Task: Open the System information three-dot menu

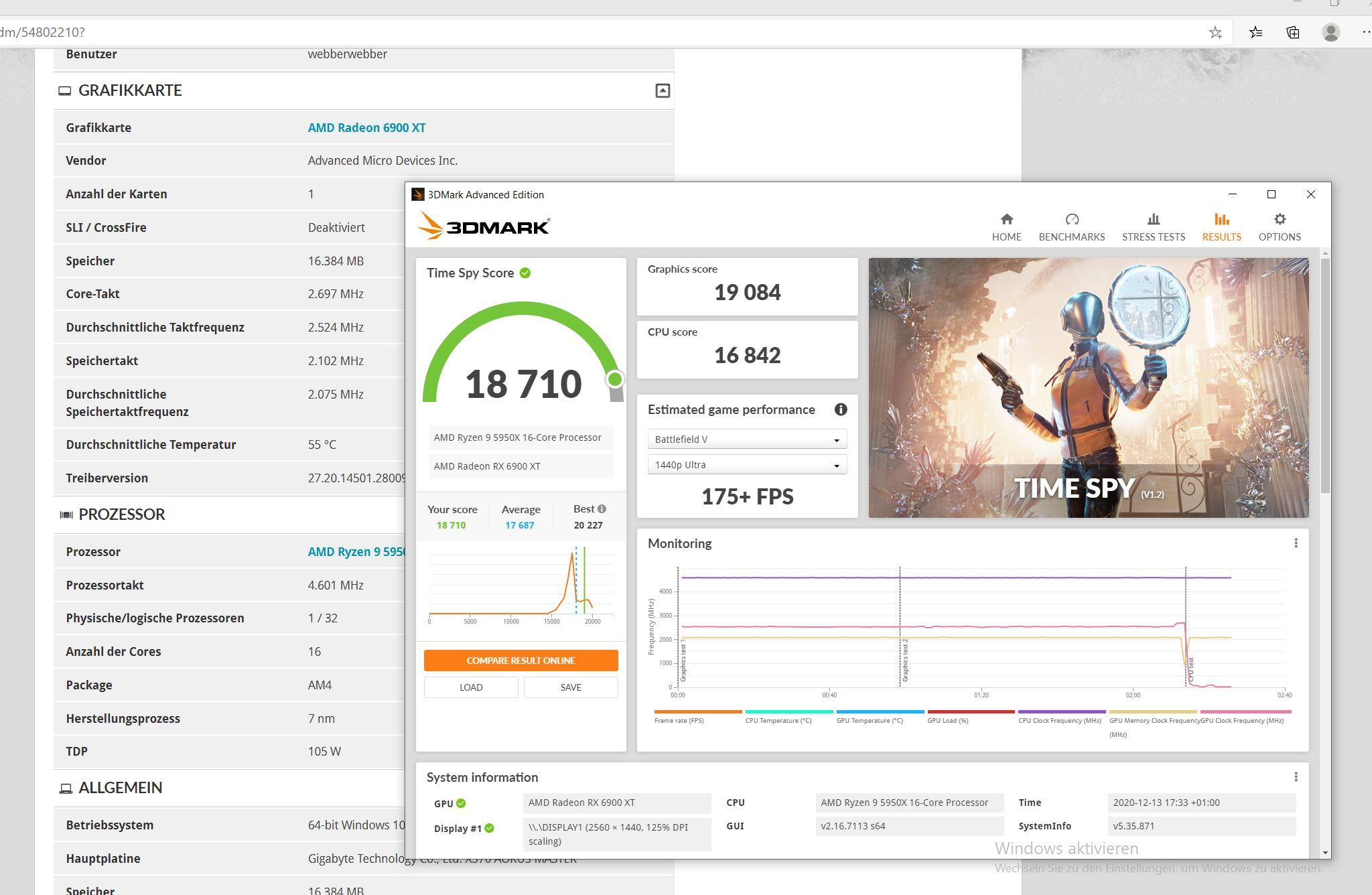Action: coord(1296,776)
